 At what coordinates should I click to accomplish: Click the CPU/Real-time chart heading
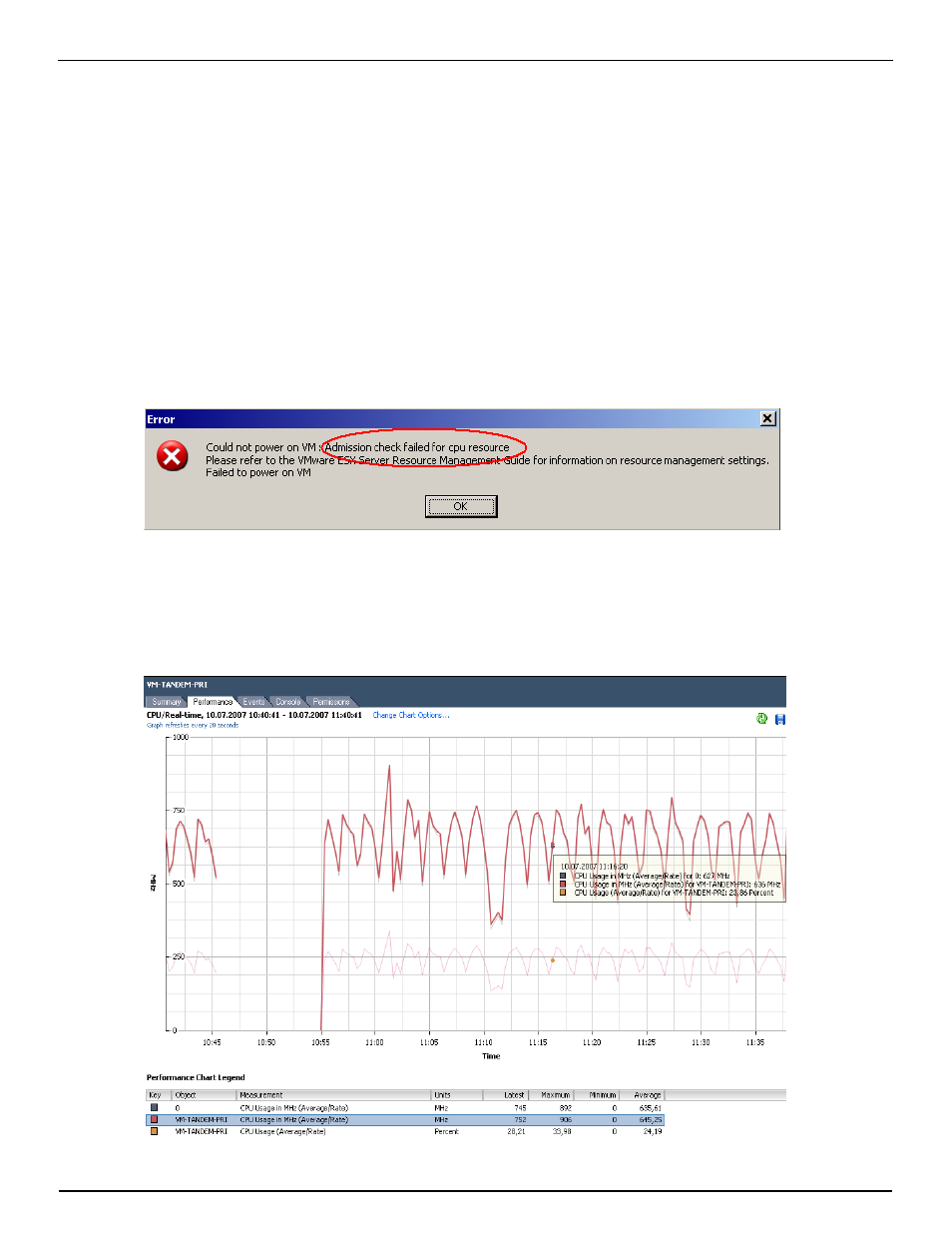254,715
